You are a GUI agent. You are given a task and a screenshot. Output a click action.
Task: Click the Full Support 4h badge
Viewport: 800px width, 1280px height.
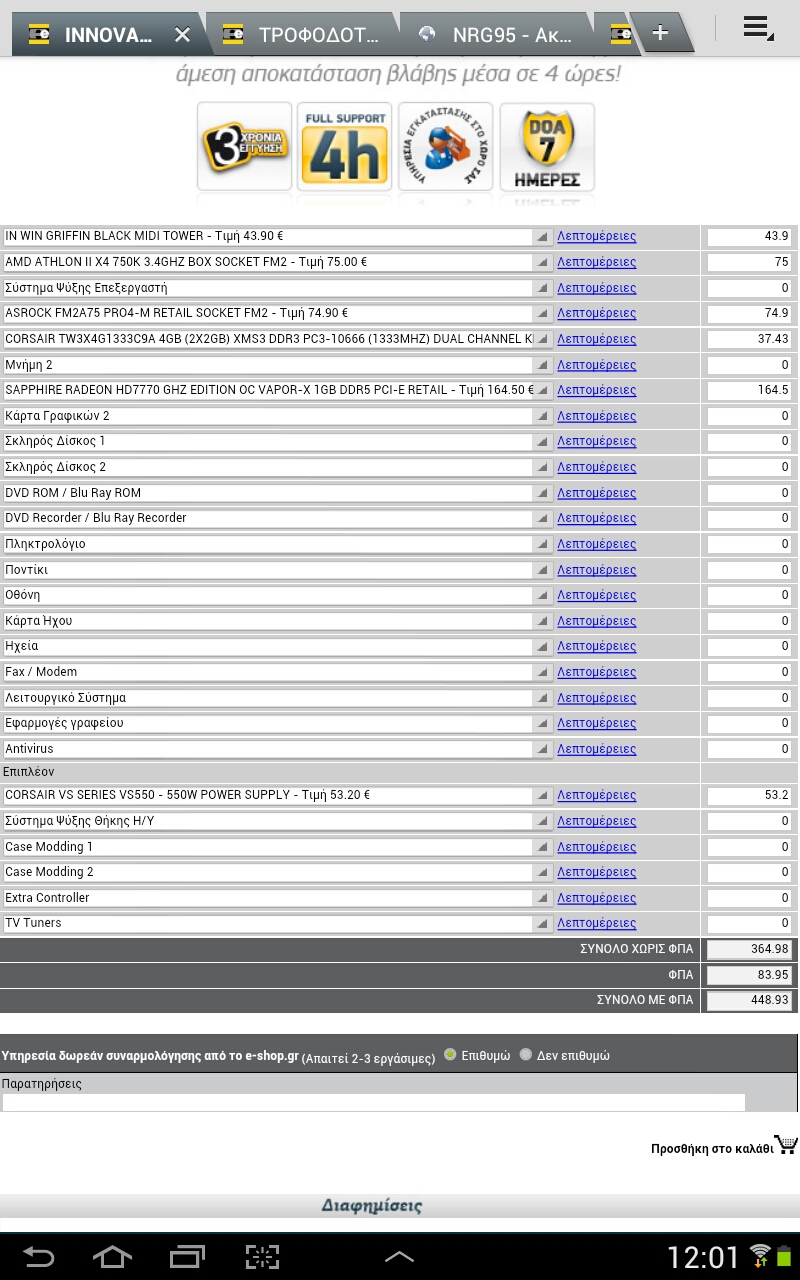[x=345, y=146]
